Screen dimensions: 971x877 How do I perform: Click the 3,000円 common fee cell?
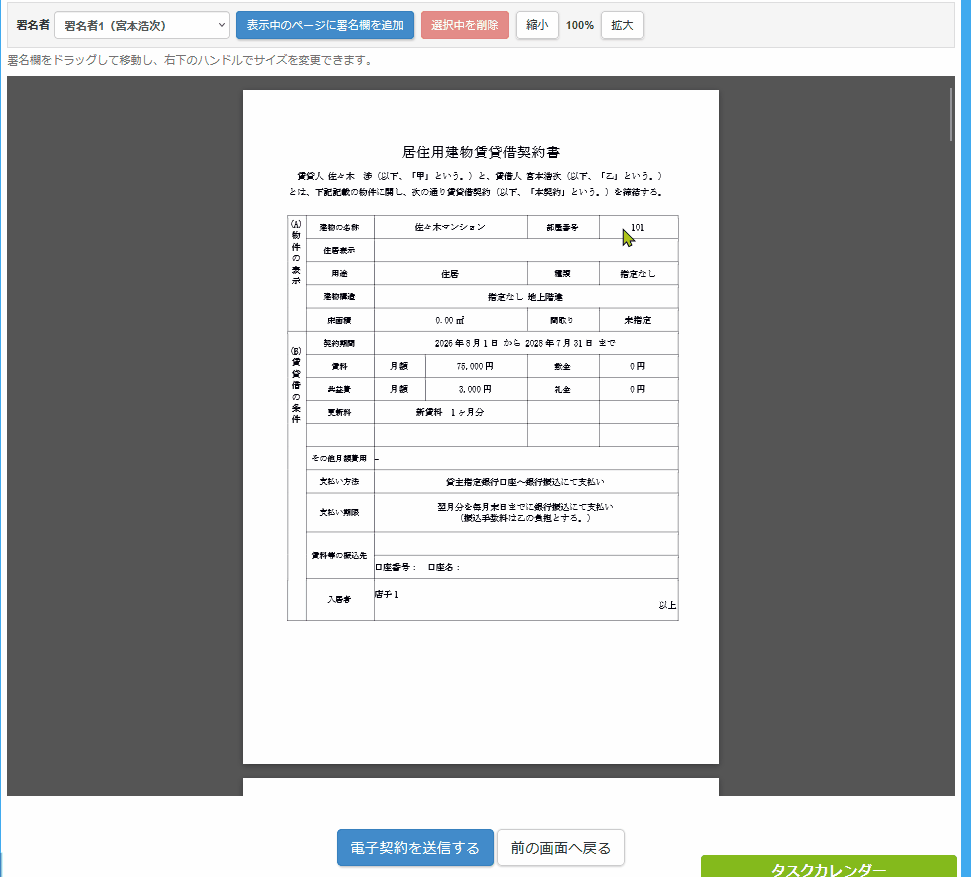pyautogui.click(x=476, y=389)
